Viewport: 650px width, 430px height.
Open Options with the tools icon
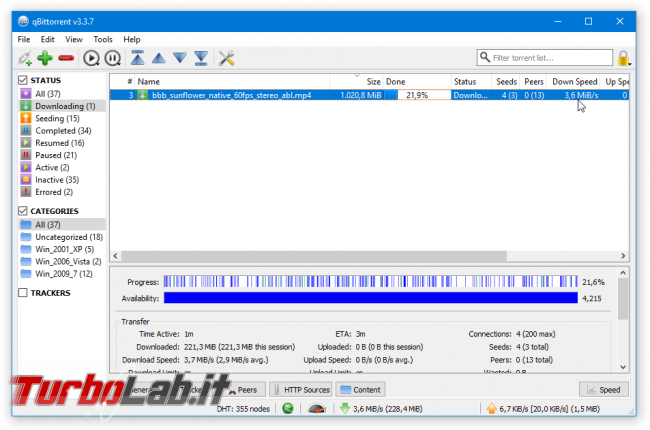click(227, 58)
